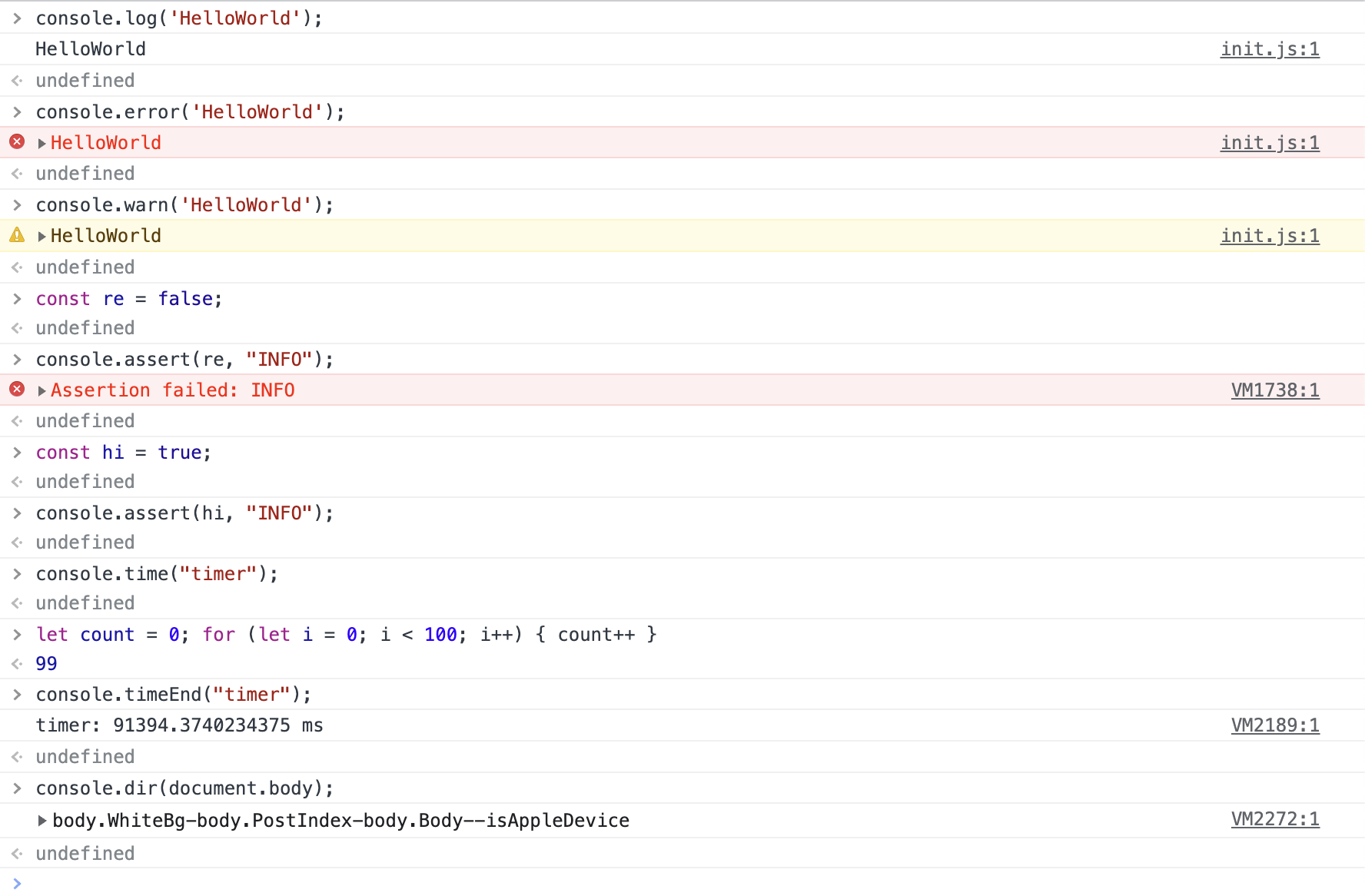Click the const hi = true; command
Image resolution: width=1365 pixels, height=896 pixels.
click(x=124, y=453)
